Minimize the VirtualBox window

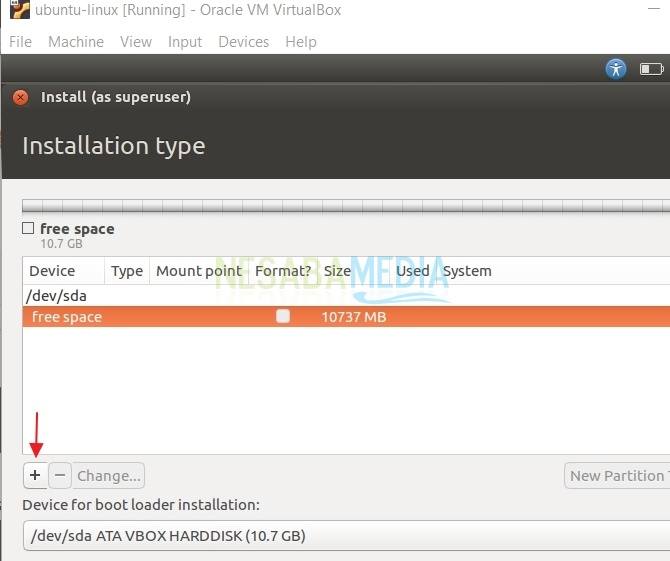click(654, 9)
